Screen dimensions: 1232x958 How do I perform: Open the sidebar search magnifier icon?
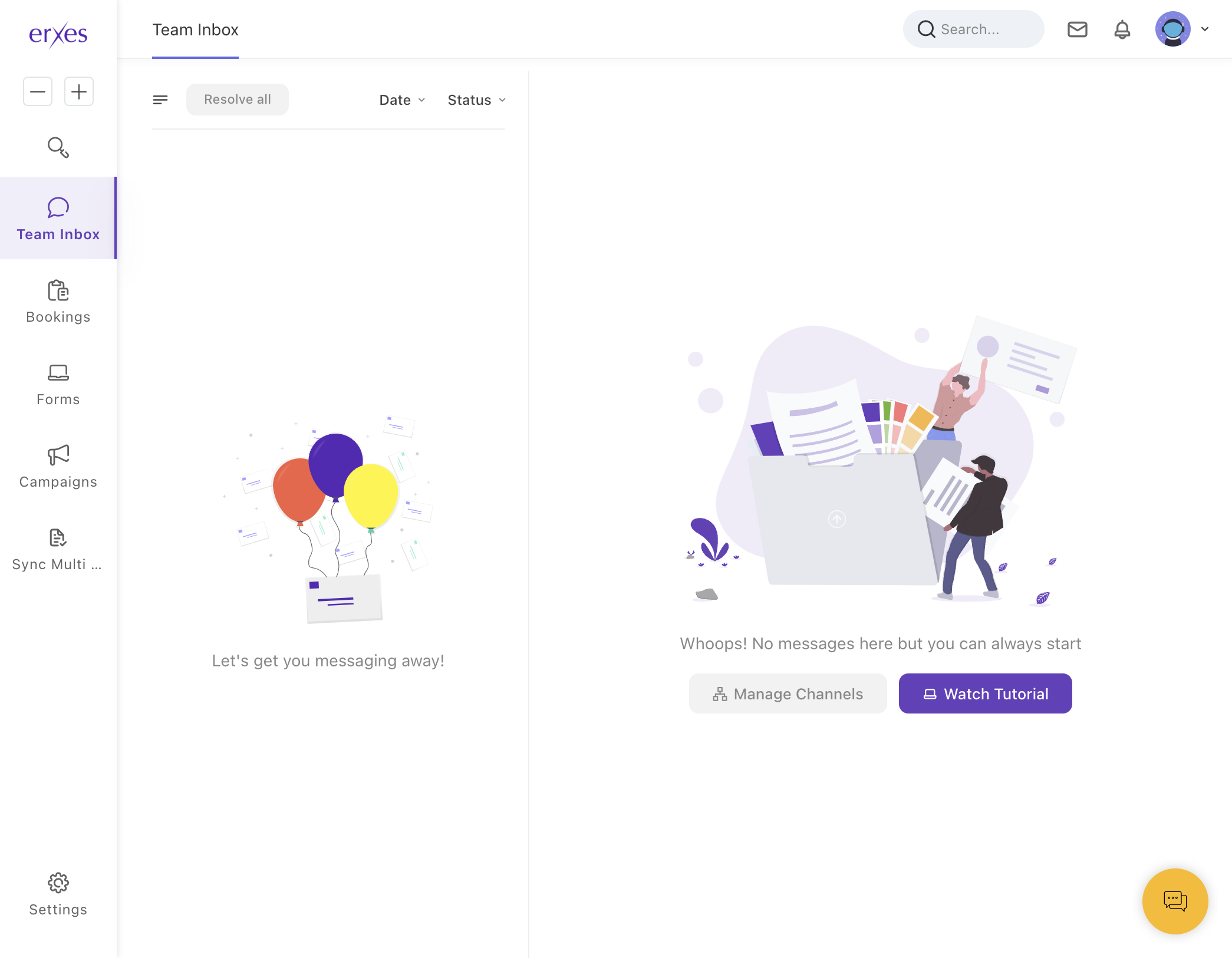pos(58,147)
